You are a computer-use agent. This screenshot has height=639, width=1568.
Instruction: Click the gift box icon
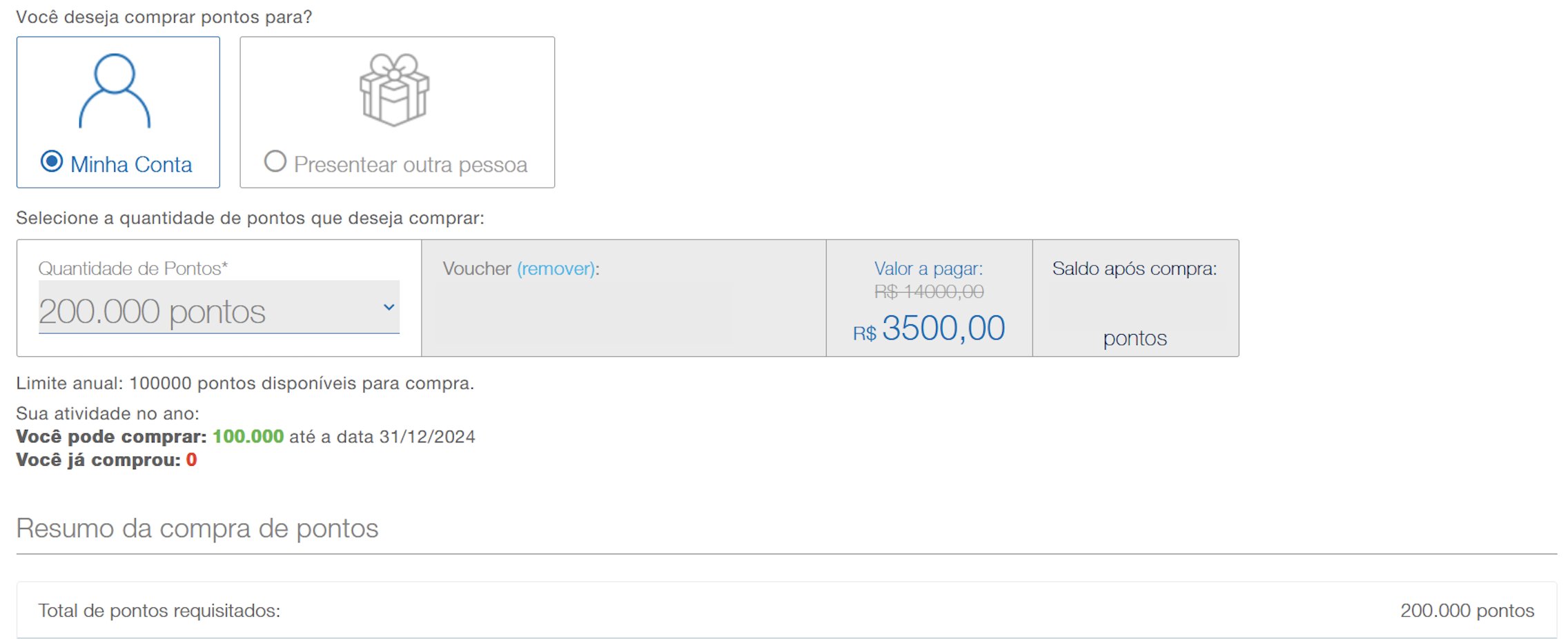pyautogui.click(x=395, y=90)
